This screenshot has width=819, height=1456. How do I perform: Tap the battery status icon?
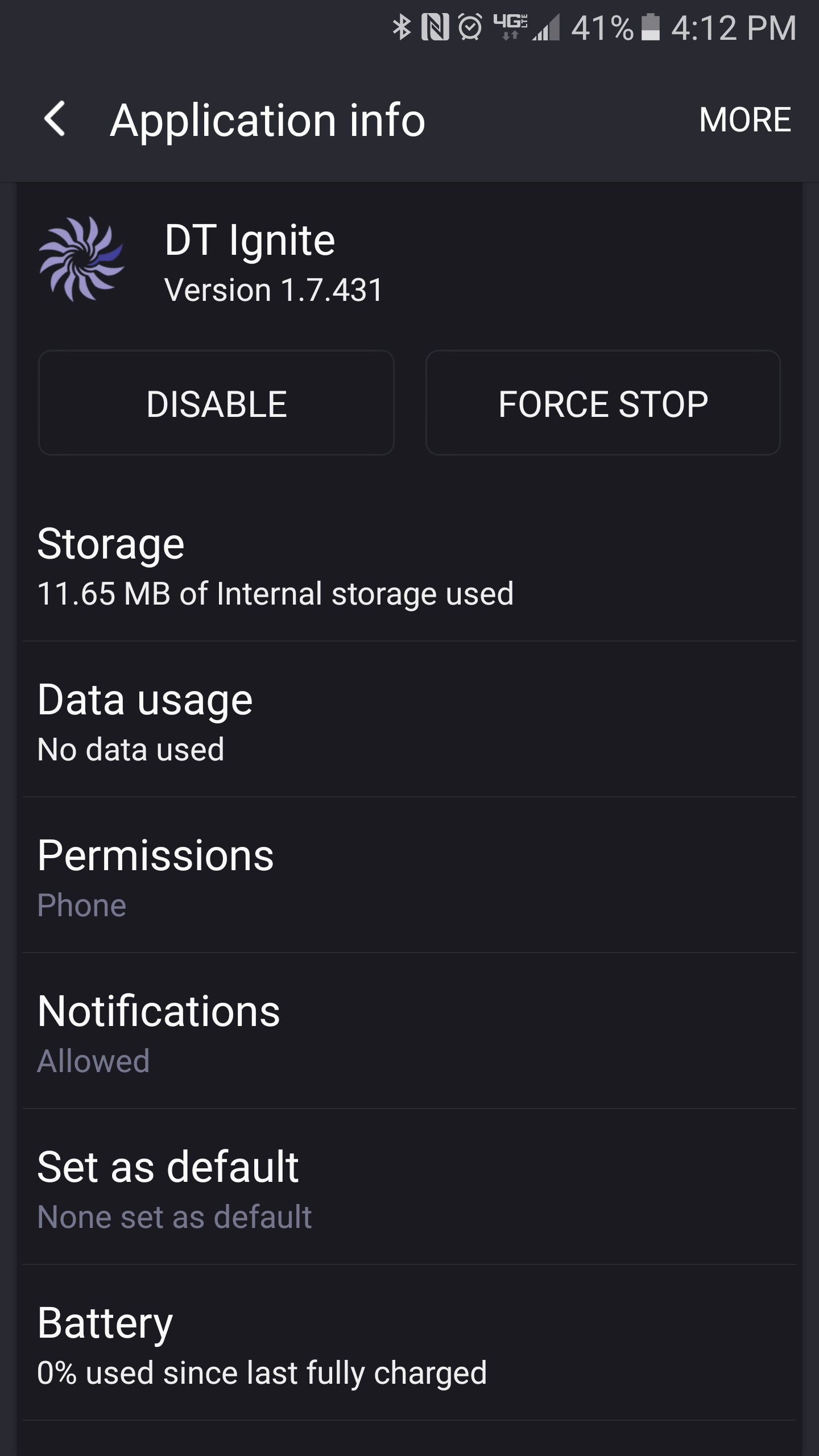click(651, 27)
